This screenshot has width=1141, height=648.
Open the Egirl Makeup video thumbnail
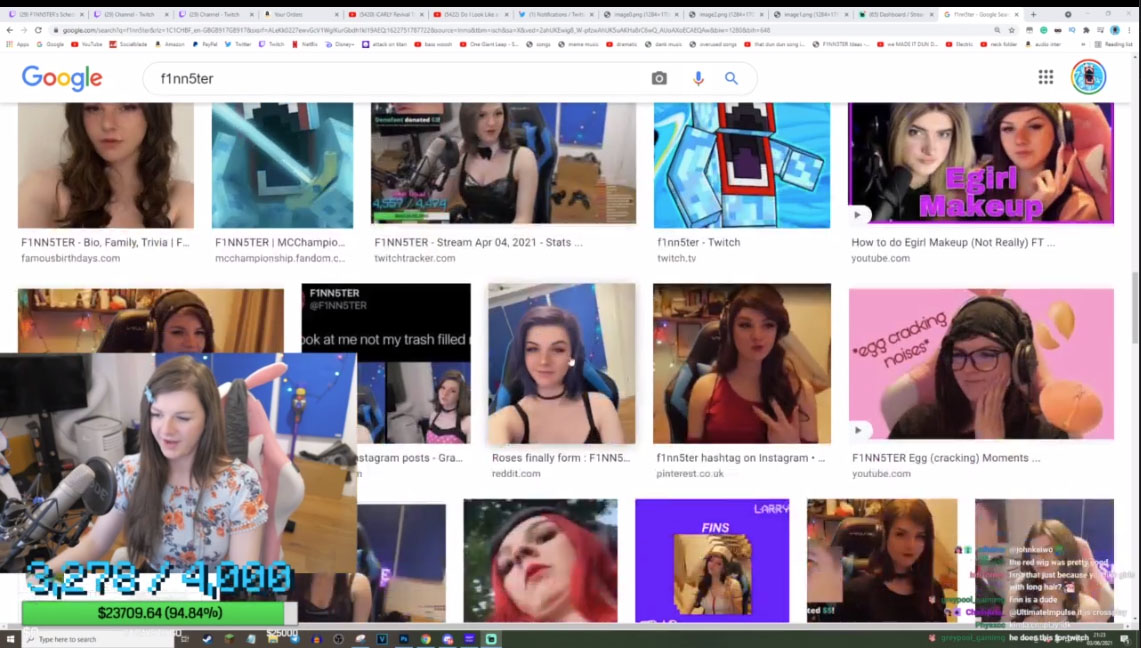point(981,163)
